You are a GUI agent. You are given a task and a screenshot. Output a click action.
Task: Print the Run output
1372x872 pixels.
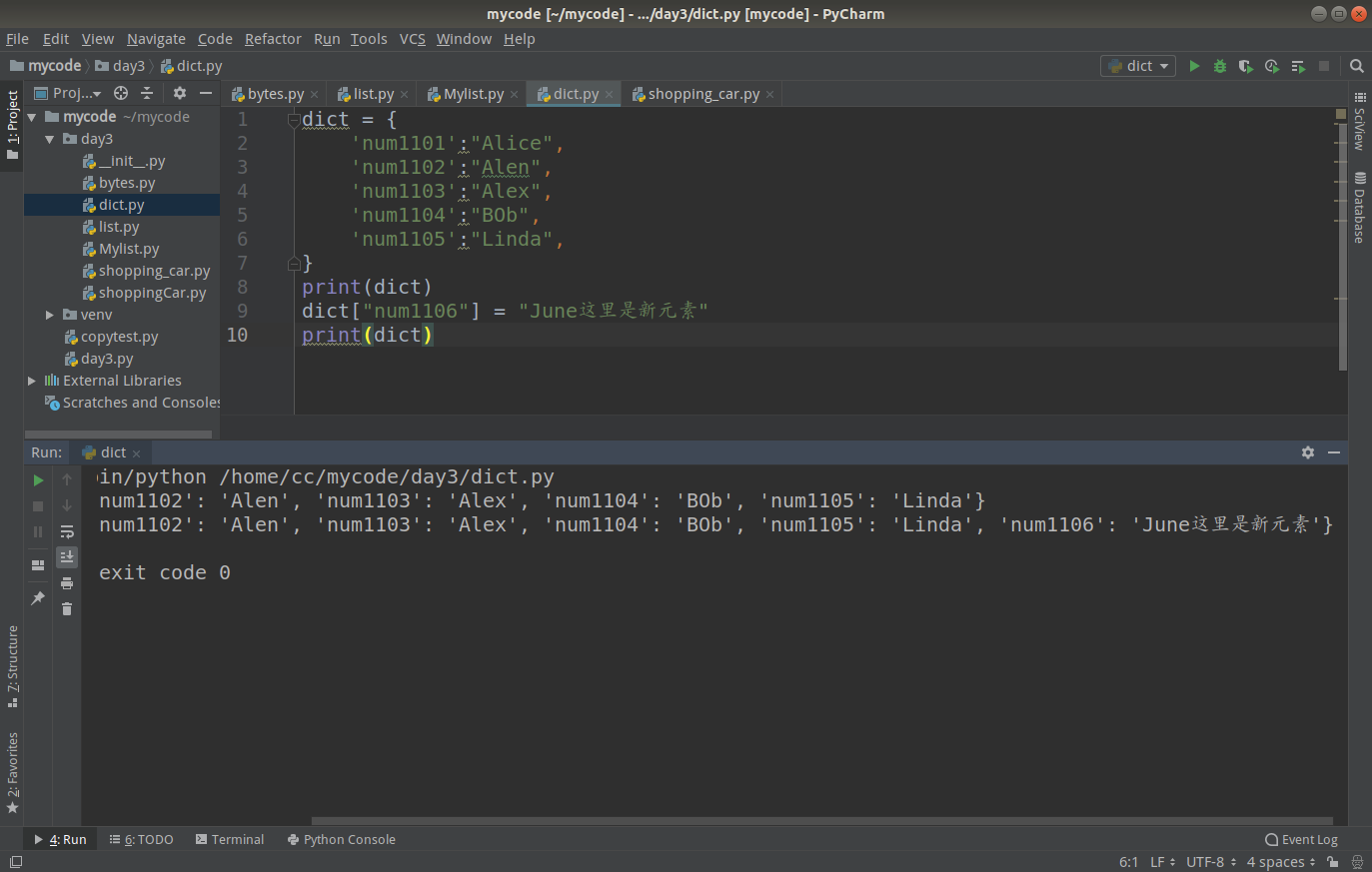(67, 583)
